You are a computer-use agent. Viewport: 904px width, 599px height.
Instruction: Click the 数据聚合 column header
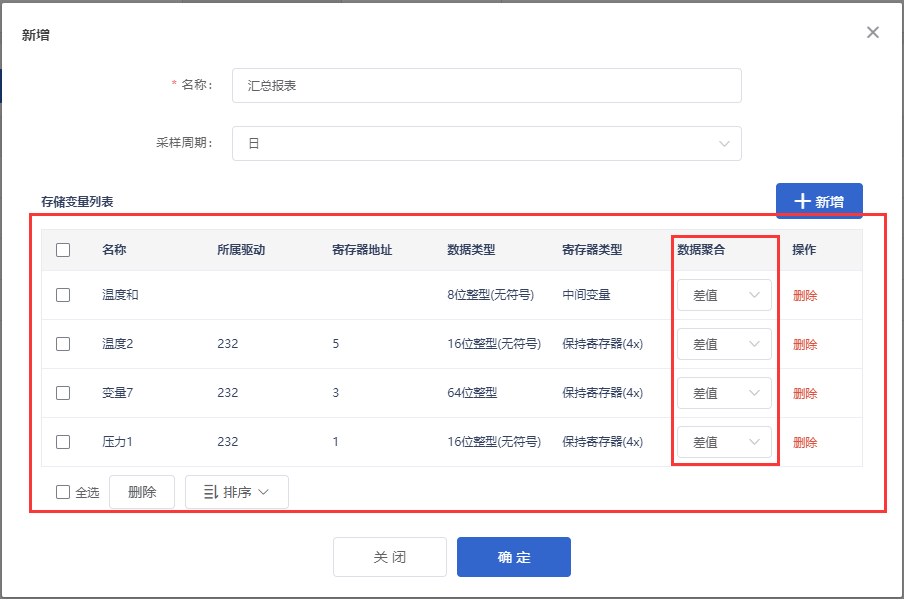pyautogui.click(x=701, y=250)
